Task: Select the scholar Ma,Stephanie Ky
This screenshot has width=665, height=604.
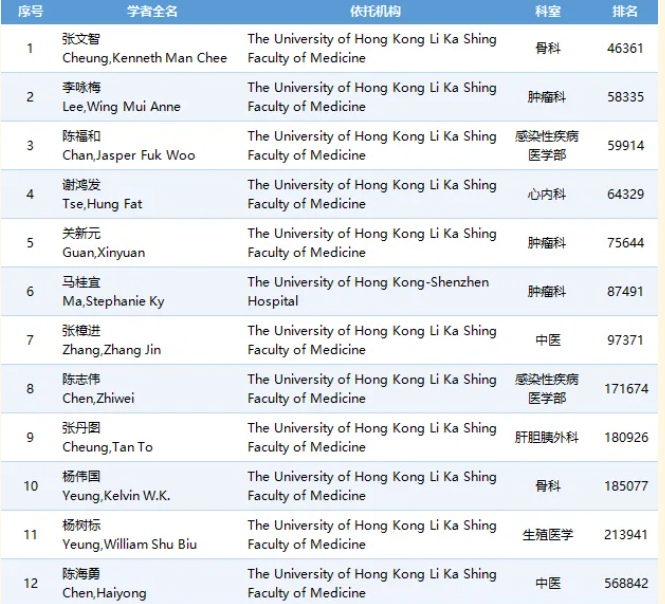Action: 113,301
